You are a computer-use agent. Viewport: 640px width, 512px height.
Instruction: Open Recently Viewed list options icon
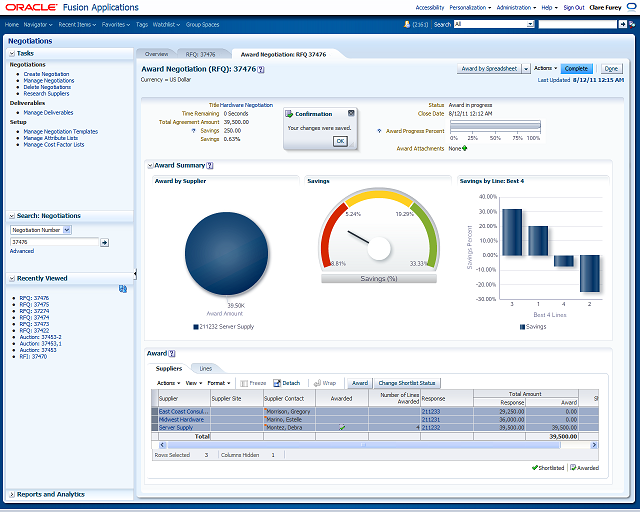122,289
